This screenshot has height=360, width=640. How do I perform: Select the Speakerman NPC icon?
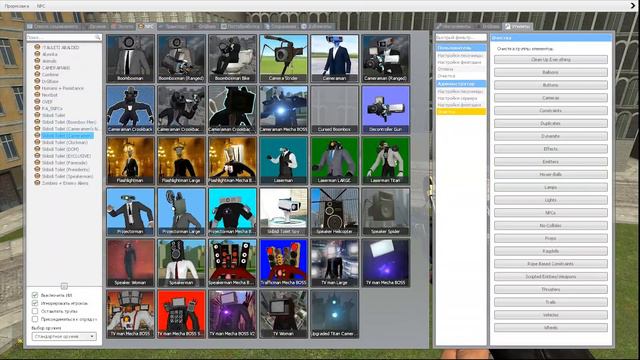tap(181, 262)
